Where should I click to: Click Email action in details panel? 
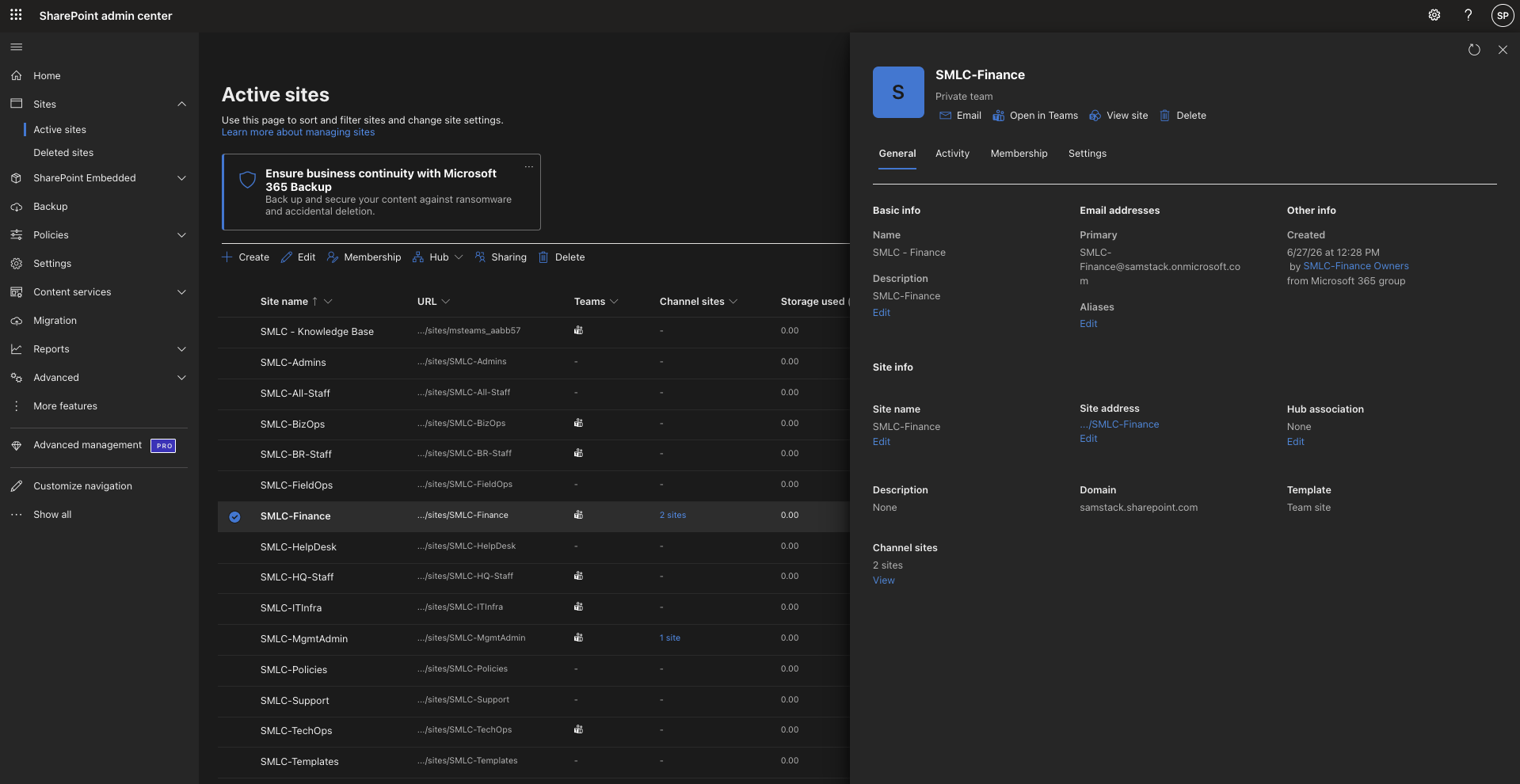(960, 116)
